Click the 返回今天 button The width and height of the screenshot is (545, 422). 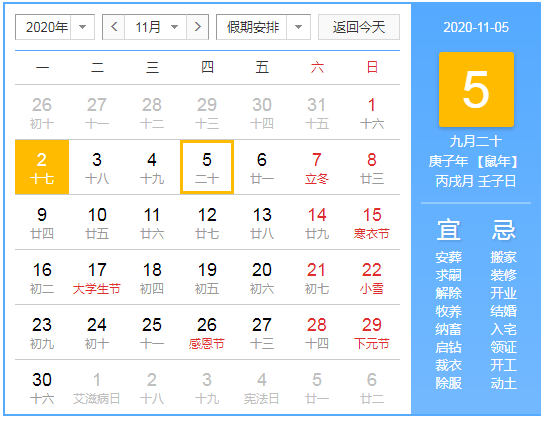coord(359,27)
